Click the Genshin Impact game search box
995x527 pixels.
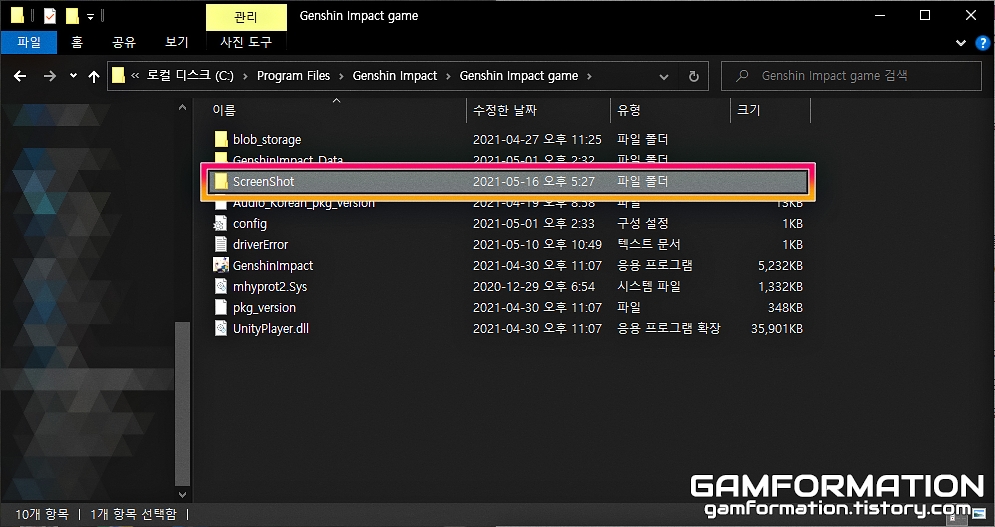coord(852,76)
